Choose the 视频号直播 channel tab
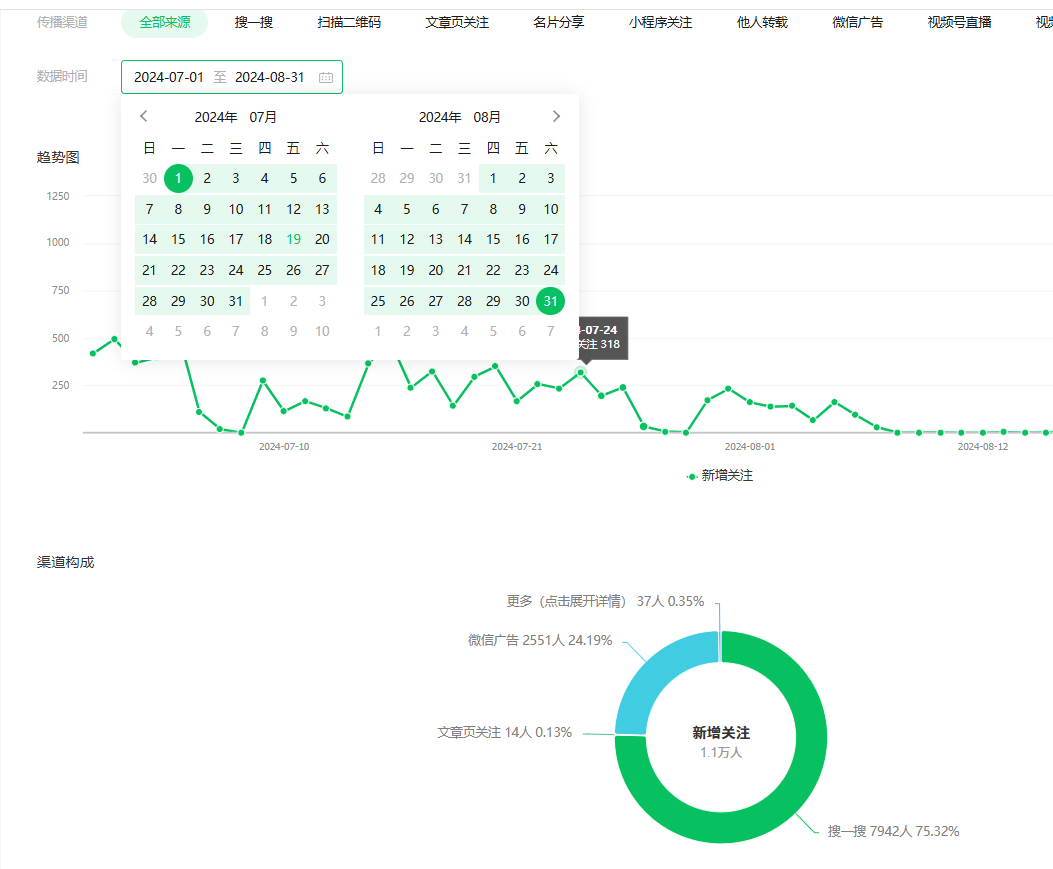The height and width of the screenshot is (869, 1053). coord(959,22)
